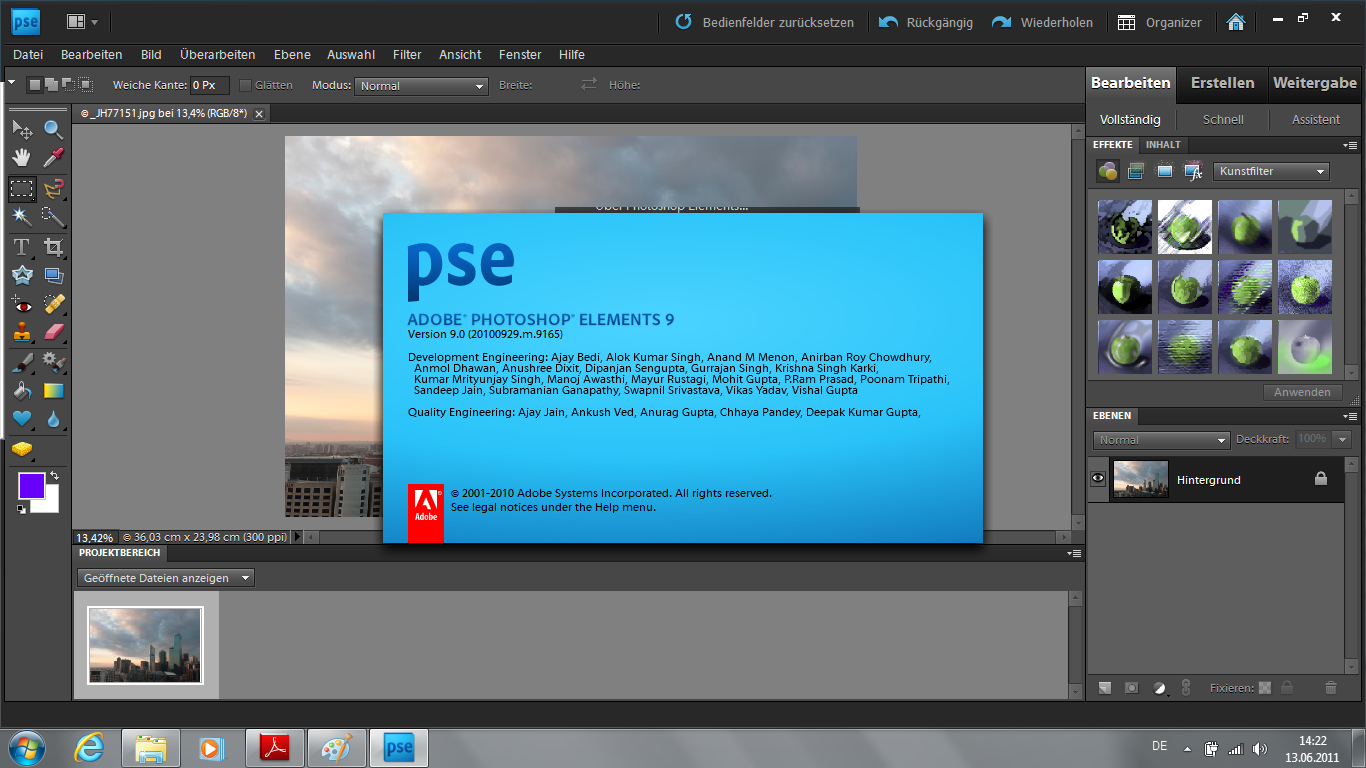The height and width of the screenshot is (768, 1366).
Task: Expand the Effekte panel options menu
Action: coord(1351,145)
